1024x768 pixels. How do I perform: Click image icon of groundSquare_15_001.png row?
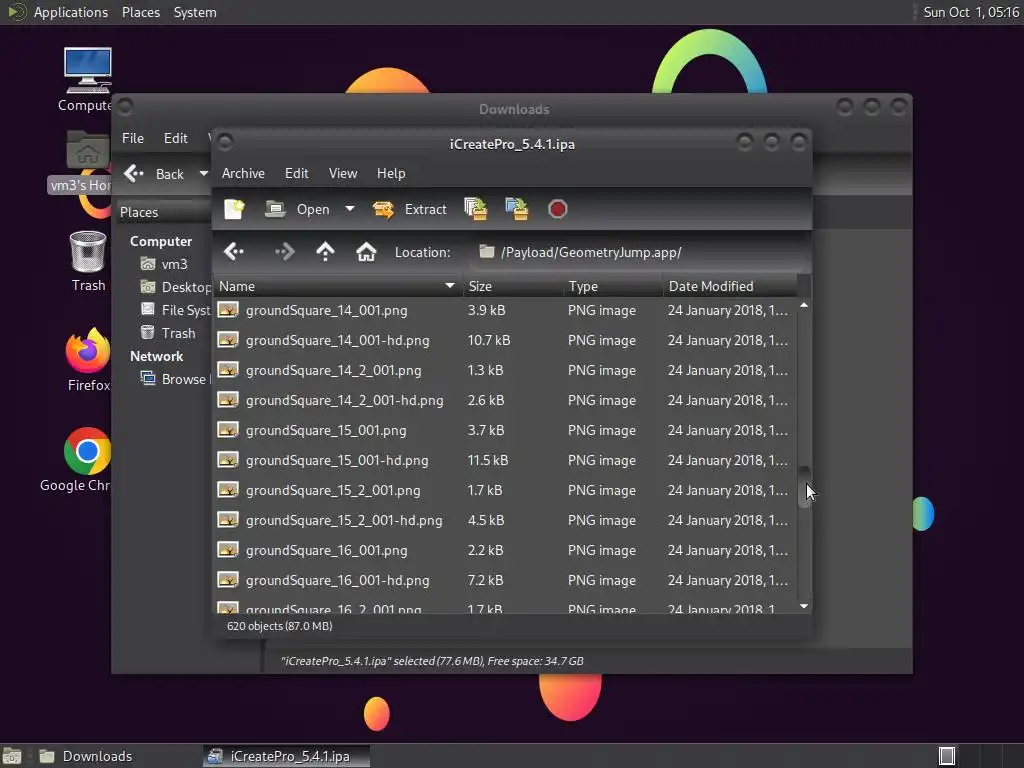coord(228,430)
